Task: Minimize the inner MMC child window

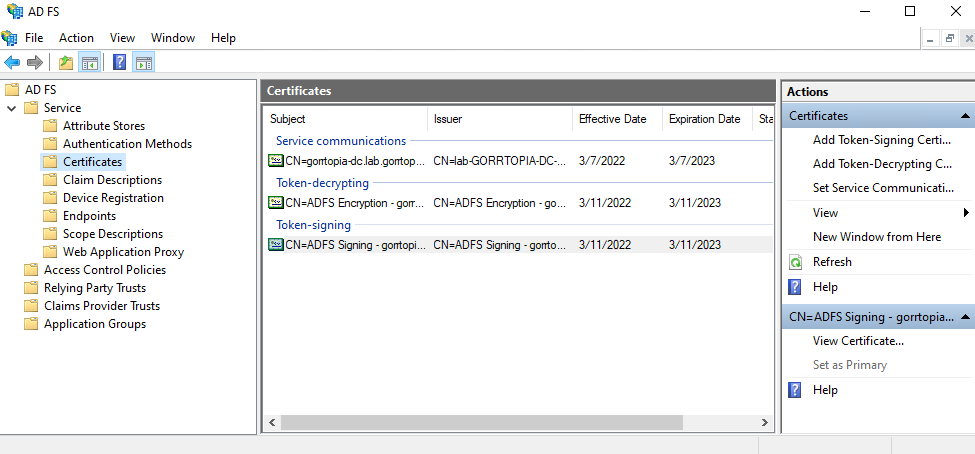Action: pyautogui.click(x=930, y=39)
